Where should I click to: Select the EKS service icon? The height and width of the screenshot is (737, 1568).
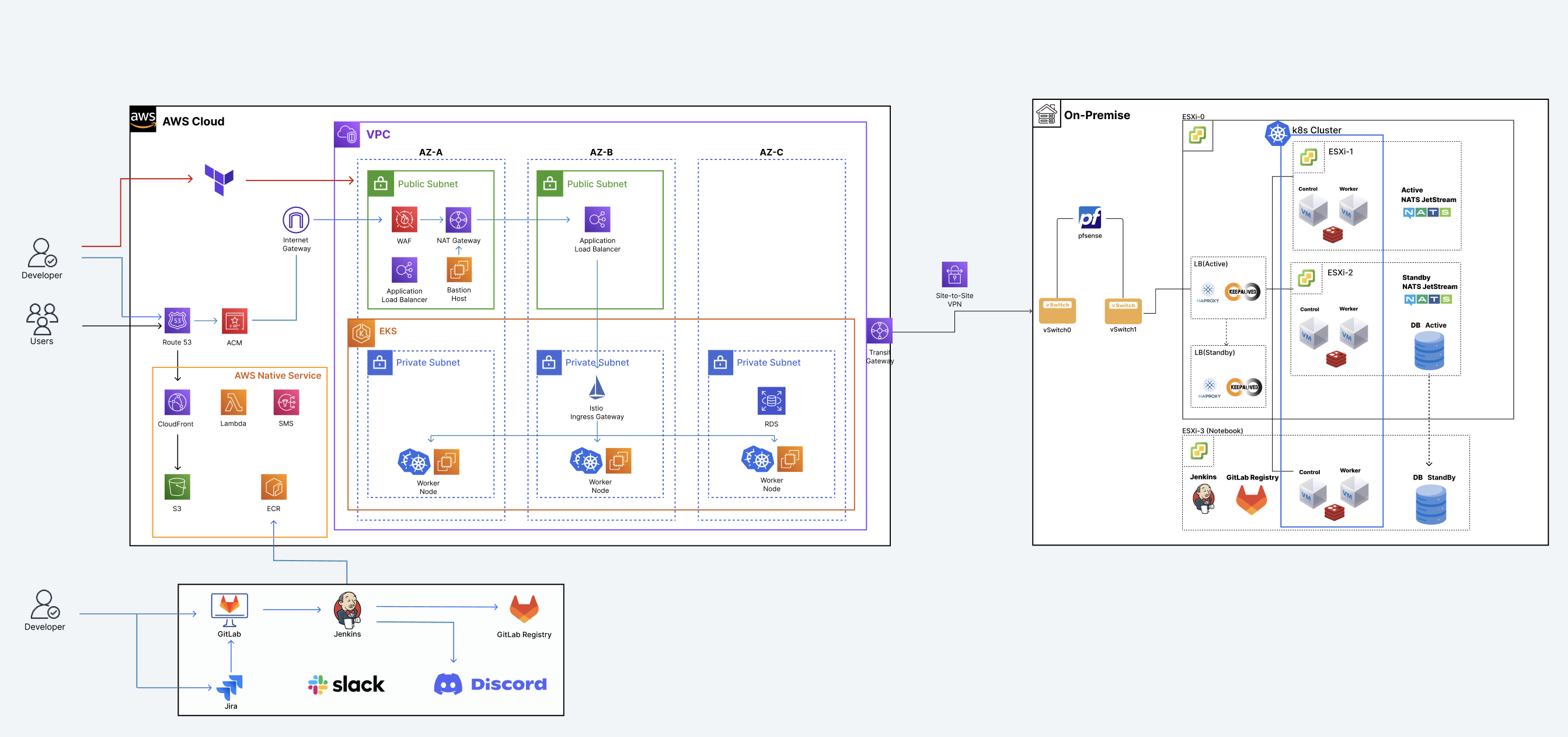[x=361, y=332]
